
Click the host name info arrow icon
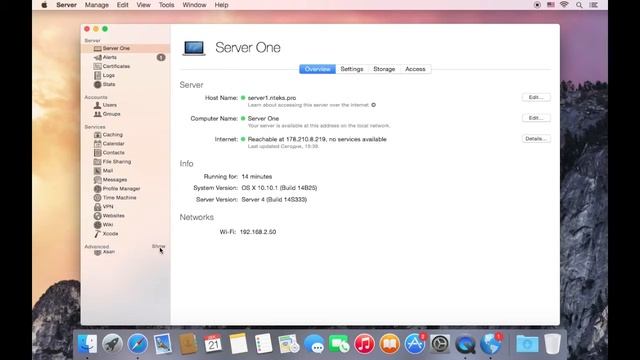373,105
